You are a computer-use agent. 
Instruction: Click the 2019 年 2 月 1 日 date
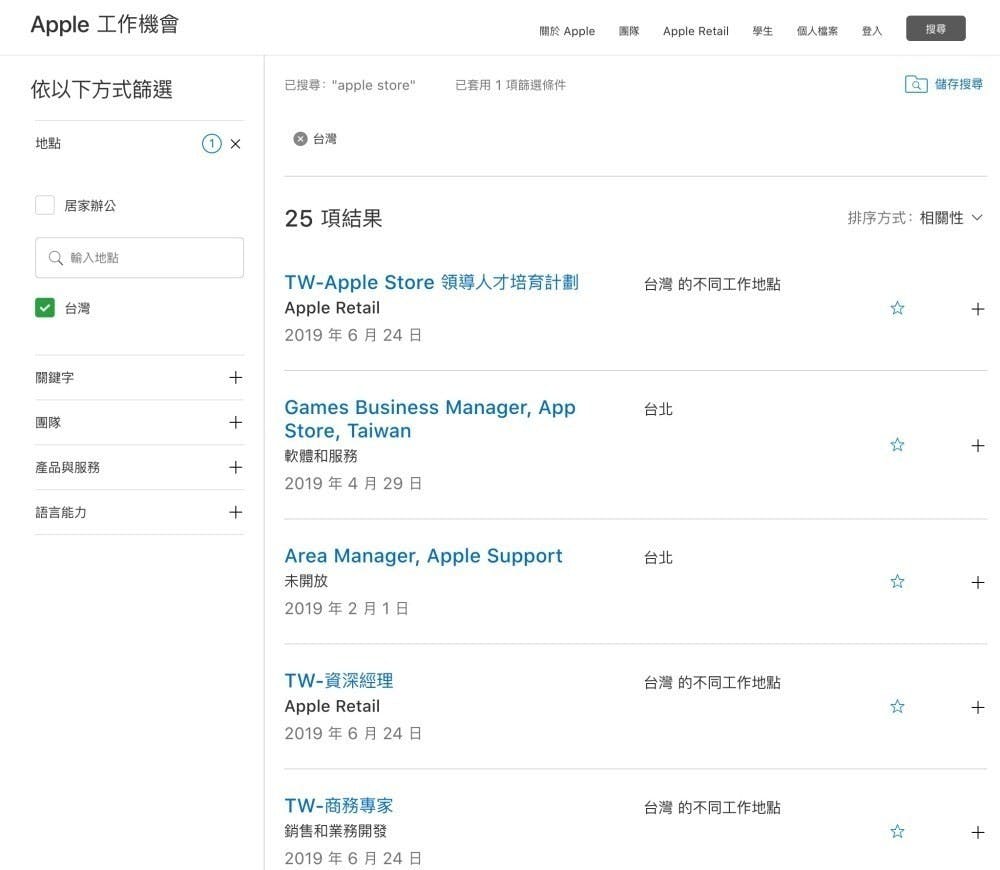click(346, 608)
